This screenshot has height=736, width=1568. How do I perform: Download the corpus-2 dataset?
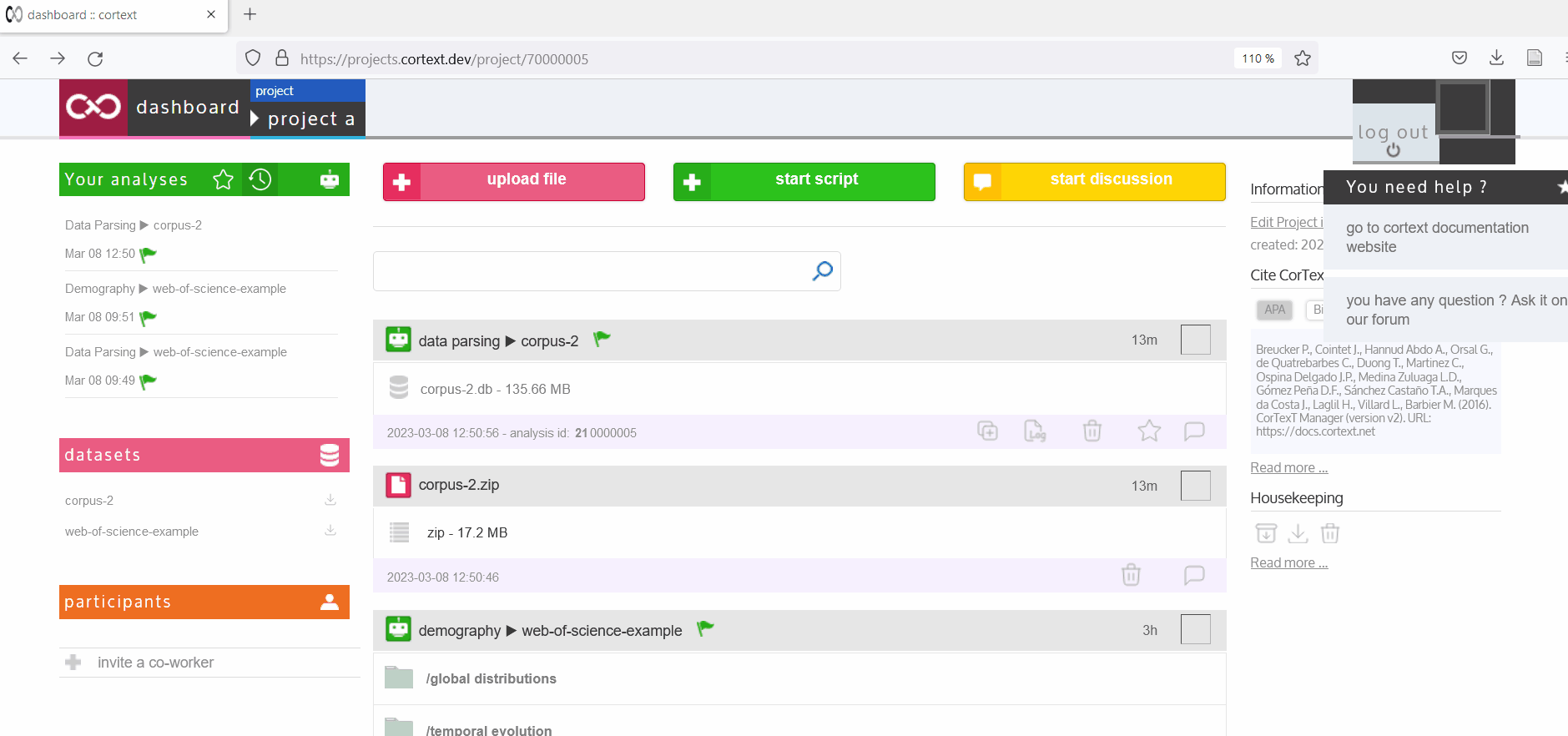click(330, 500)
